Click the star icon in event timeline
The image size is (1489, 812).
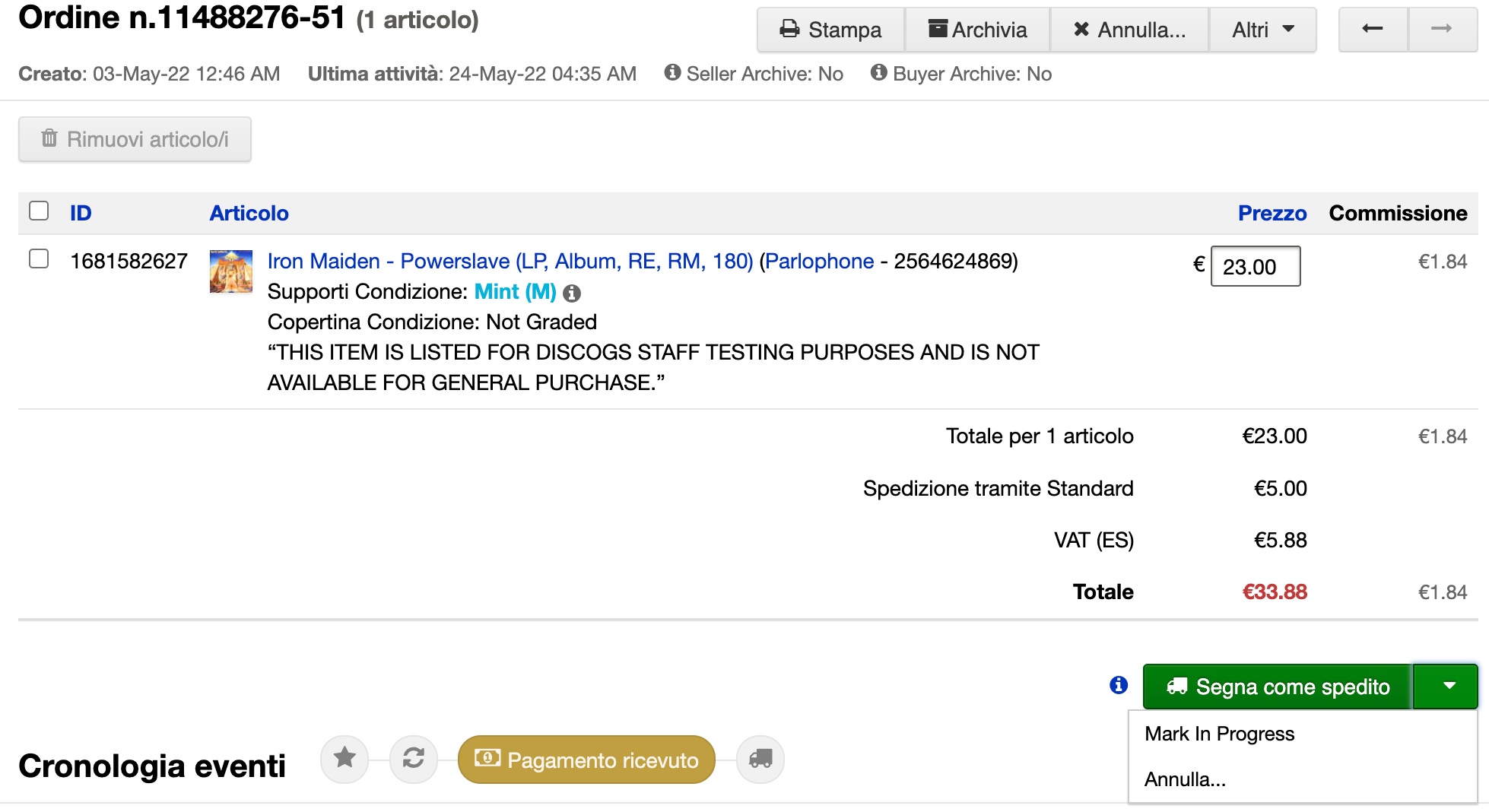[x=344, y=758]
